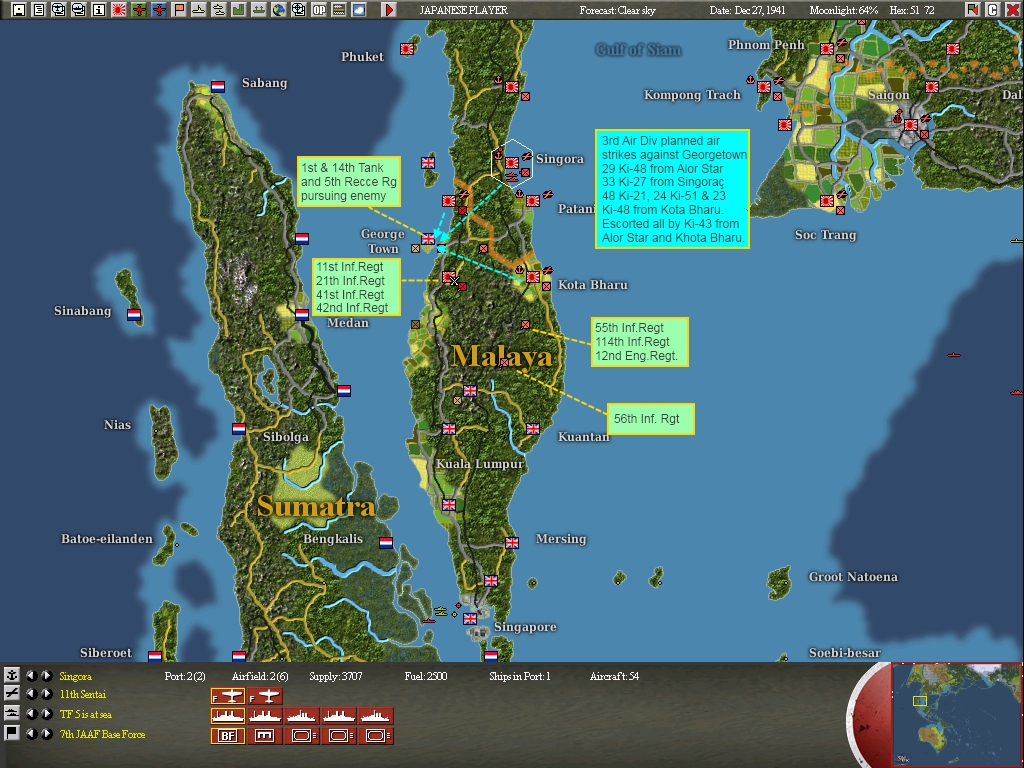Click the BF base force unit icon

(x=227, y=734)
